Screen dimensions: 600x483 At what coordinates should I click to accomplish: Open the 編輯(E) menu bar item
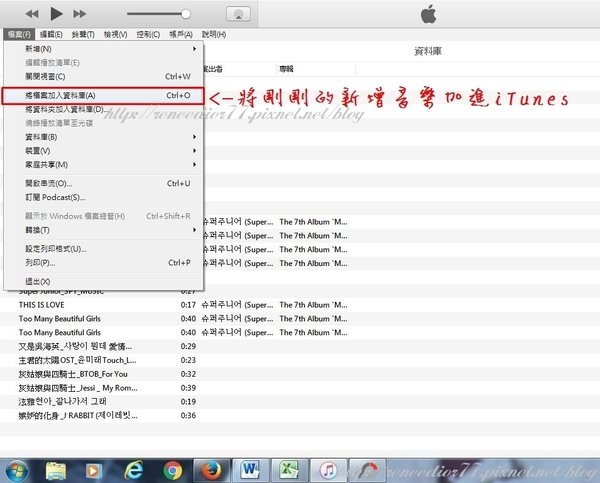tap(51, 34)
